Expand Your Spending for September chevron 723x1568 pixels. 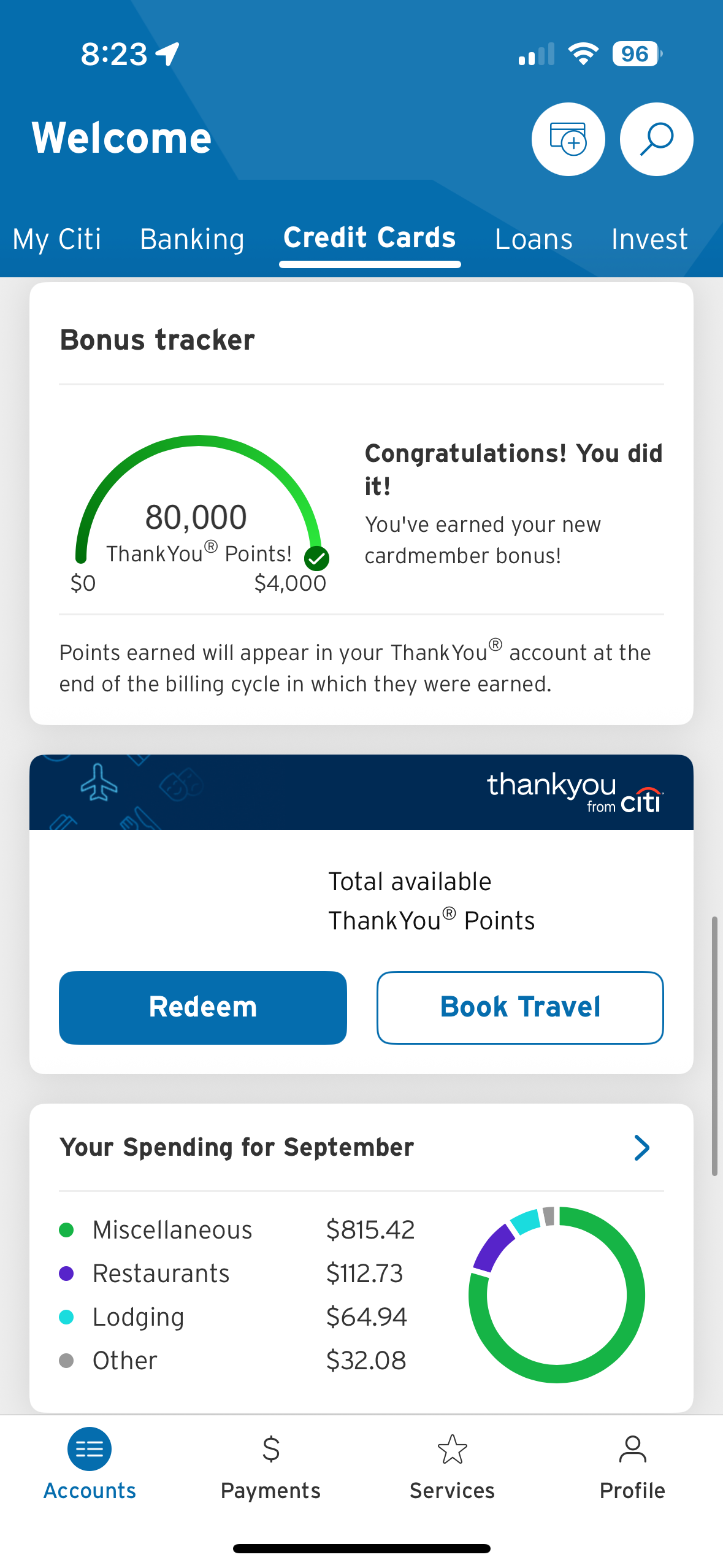pos(641,1148)
